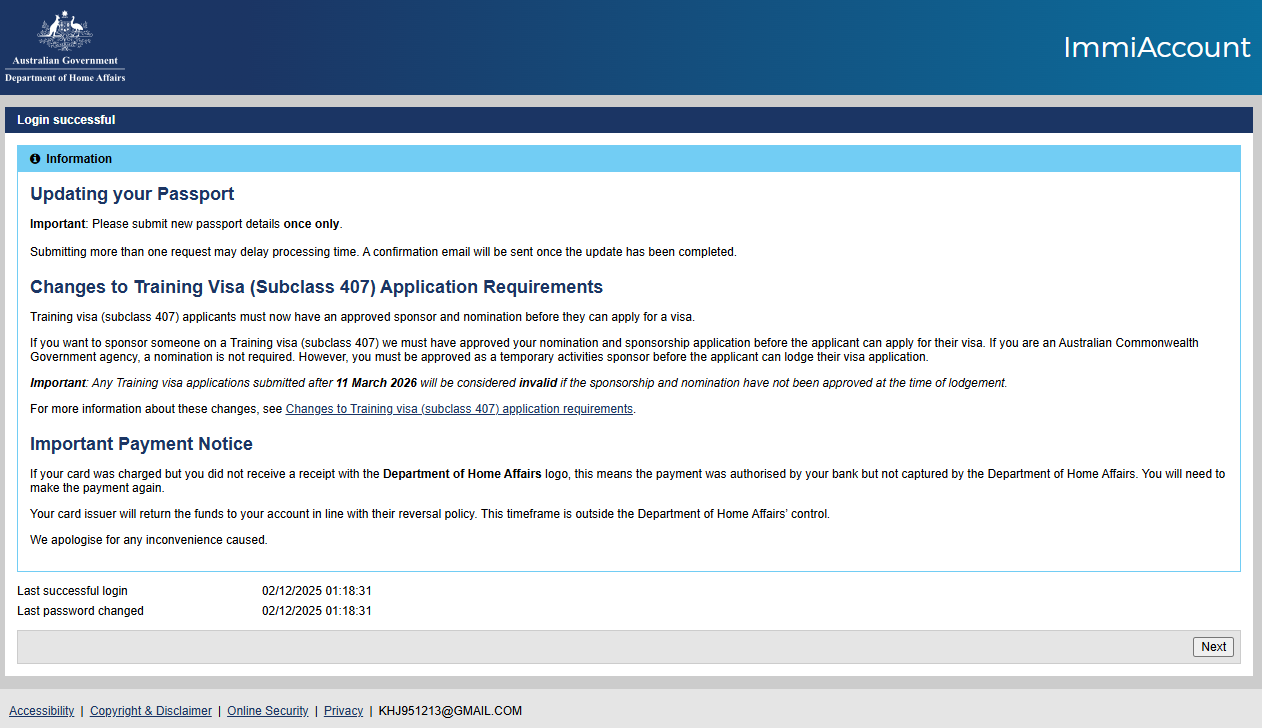Click the Last successful login timestamp
Screen dimensions: 1262x728
click(317, 591)
